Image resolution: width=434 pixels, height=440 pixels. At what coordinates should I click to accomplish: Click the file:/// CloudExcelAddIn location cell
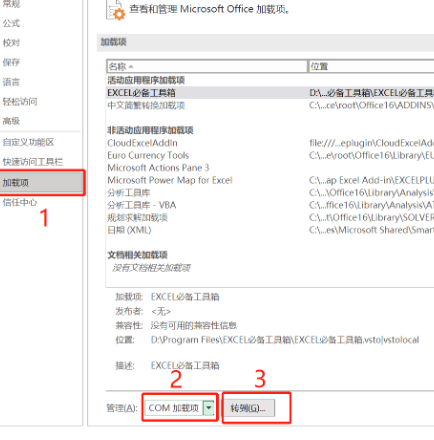click(x=371, y=143)
